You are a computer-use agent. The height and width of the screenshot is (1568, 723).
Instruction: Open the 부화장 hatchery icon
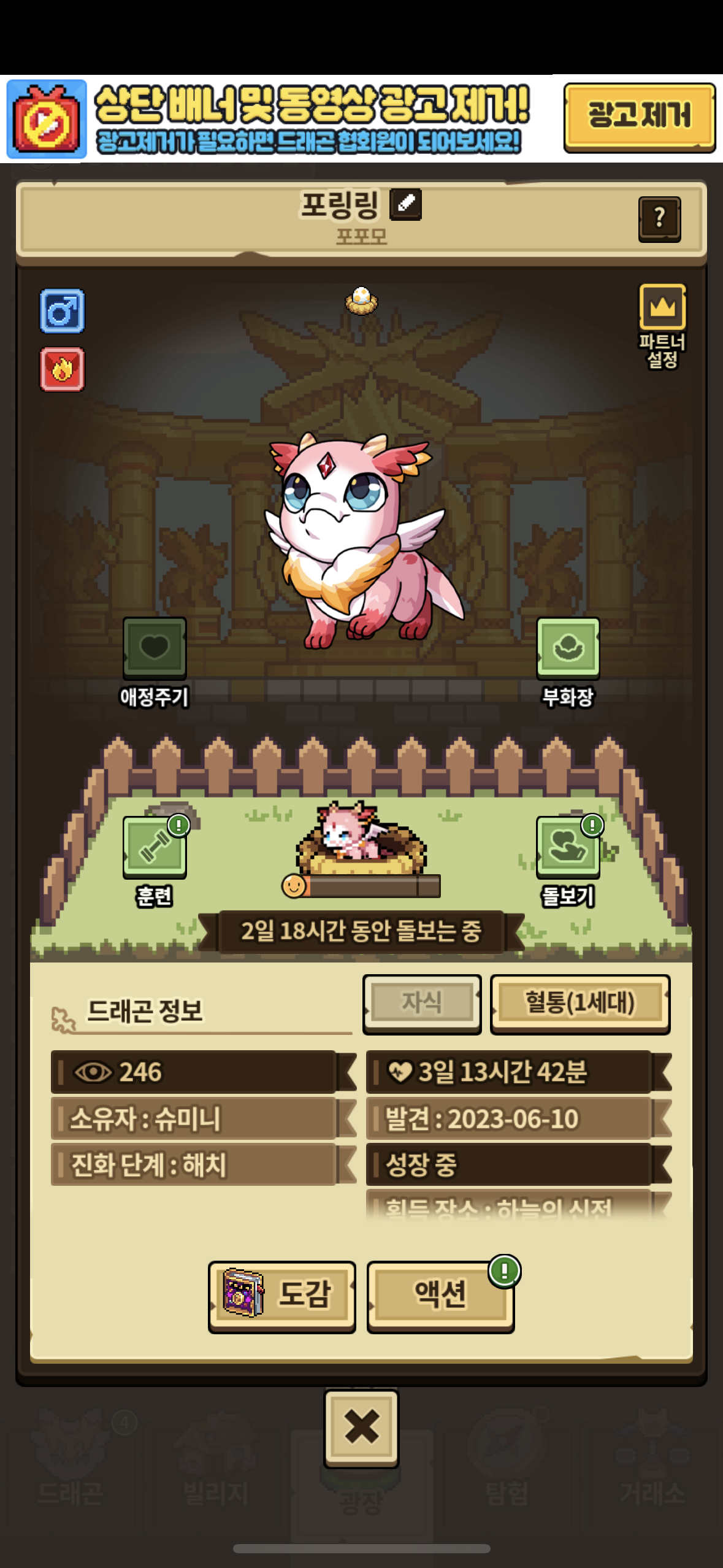point(568,648)
